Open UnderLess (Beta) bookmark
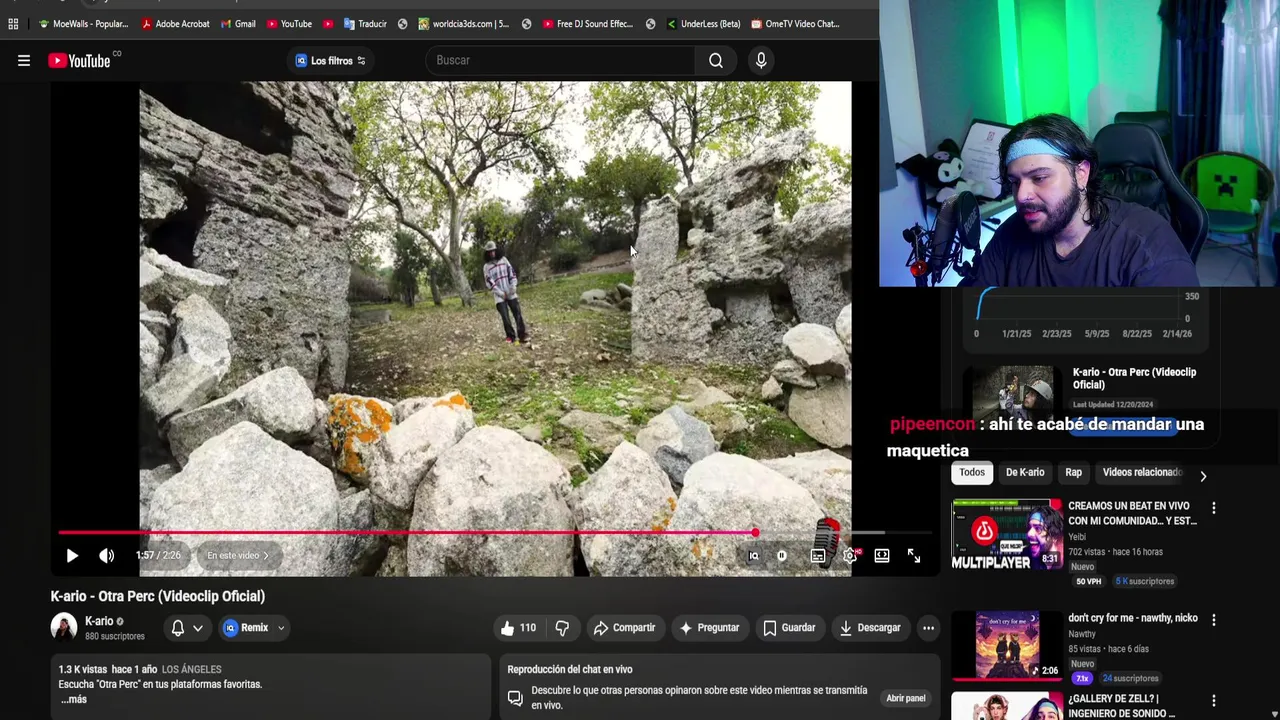1280x720 pixels. pyautogui.click(x=703, y=24)
